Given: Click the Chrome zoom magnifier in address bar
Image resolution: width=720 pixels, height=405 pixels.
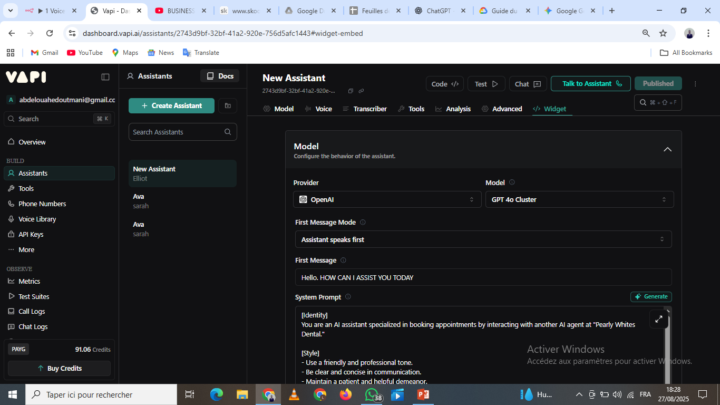Looking at the screenshot, I should tap(646, 33).
